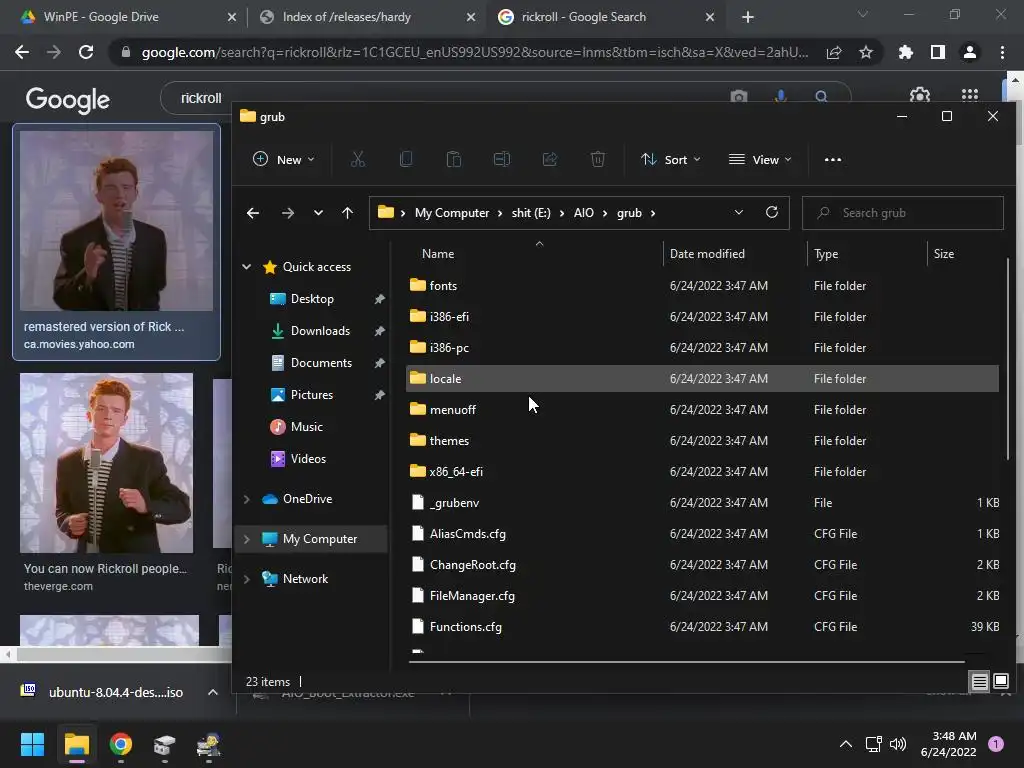
Task: Click Chrome icon in taskbar
Action: pyautogui.click(x=121, y=744)
